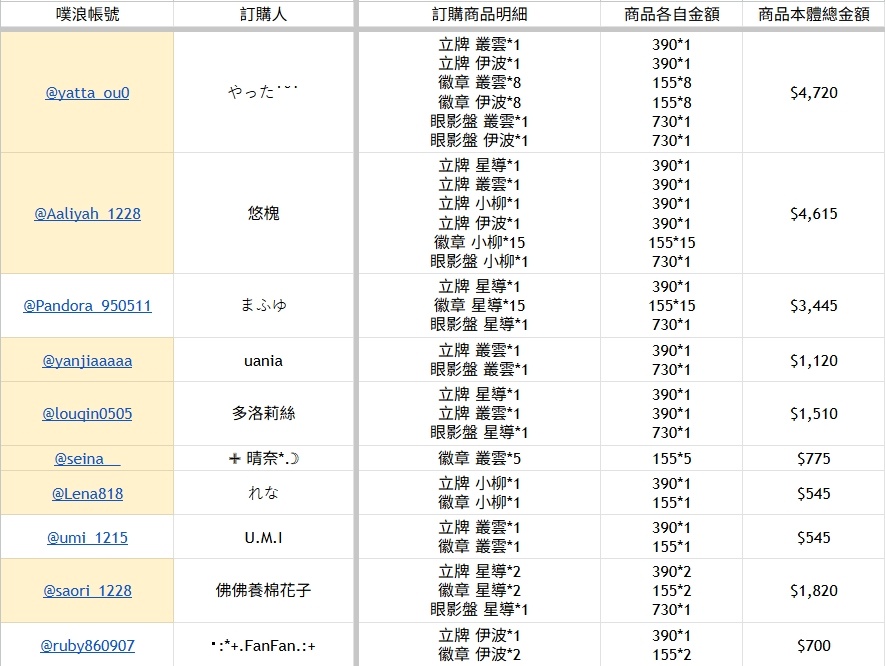
Task: Select the 噗浪帳號 column header
Action: pyautogui.click(x=87, y=14)
